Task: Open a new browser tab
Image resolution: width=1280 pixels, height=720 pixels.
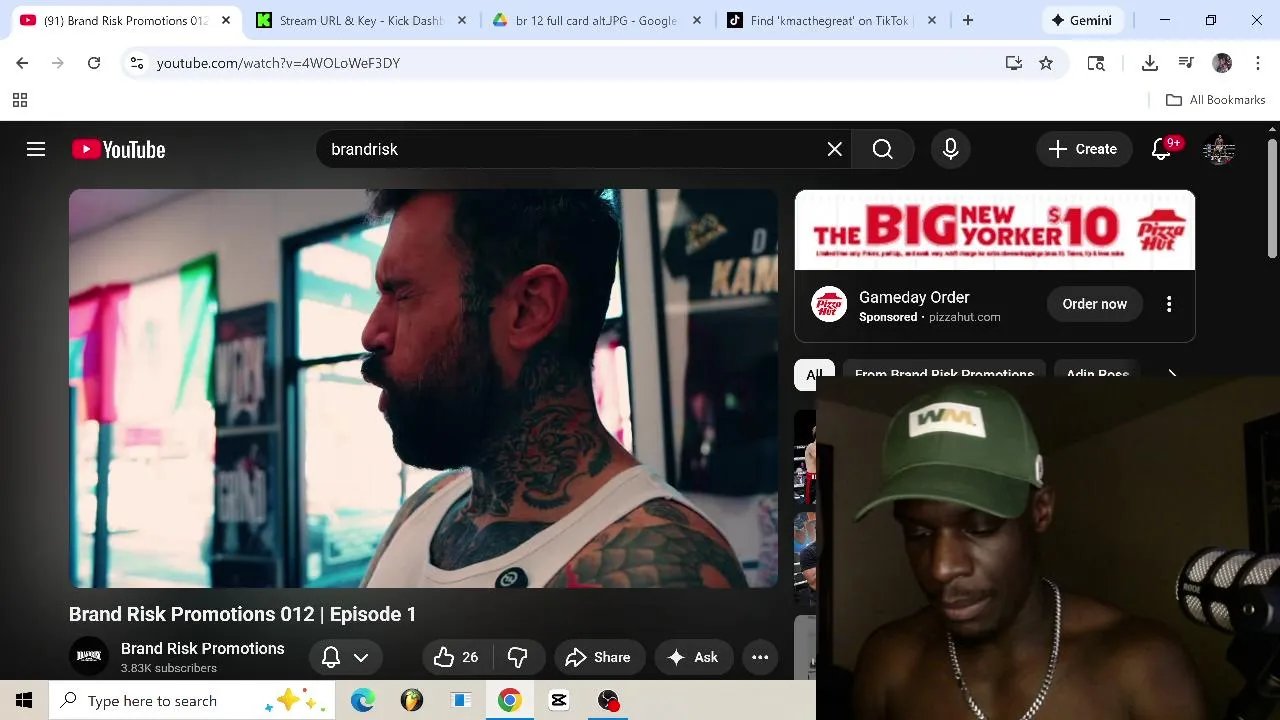Action: point(968,20)
